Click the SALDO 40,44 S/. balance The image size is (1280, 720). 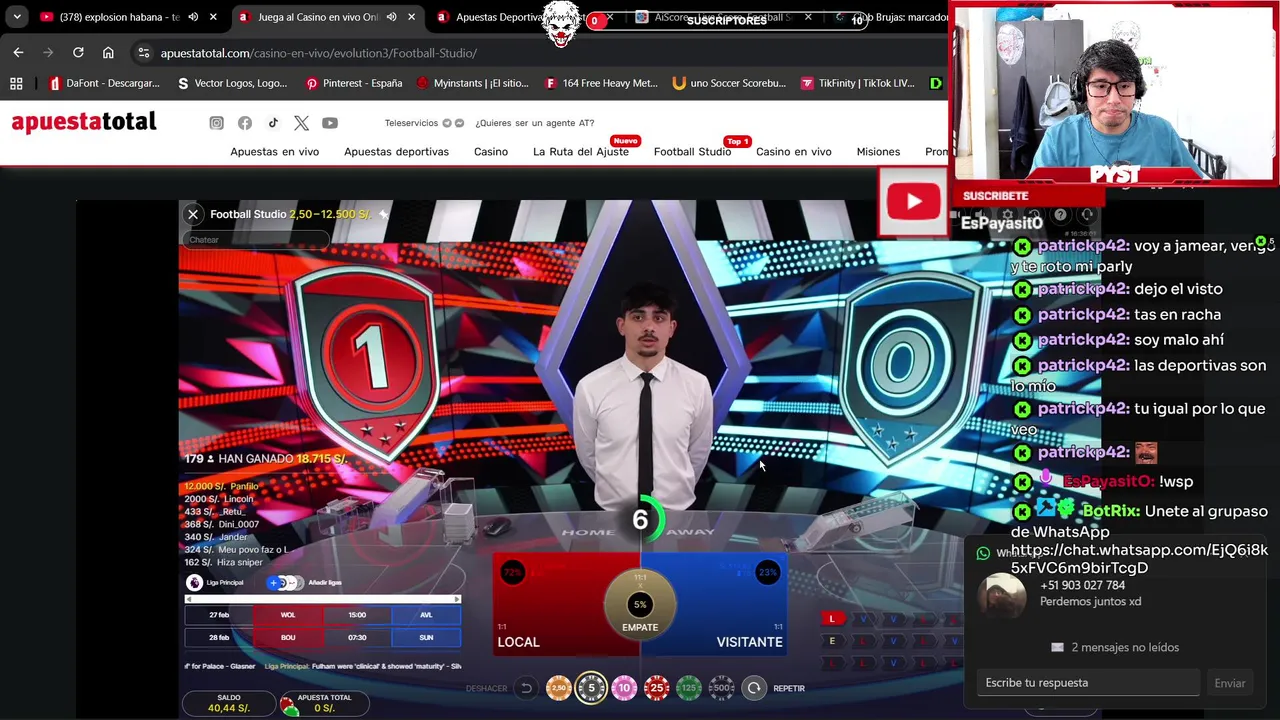pos(229,703)
